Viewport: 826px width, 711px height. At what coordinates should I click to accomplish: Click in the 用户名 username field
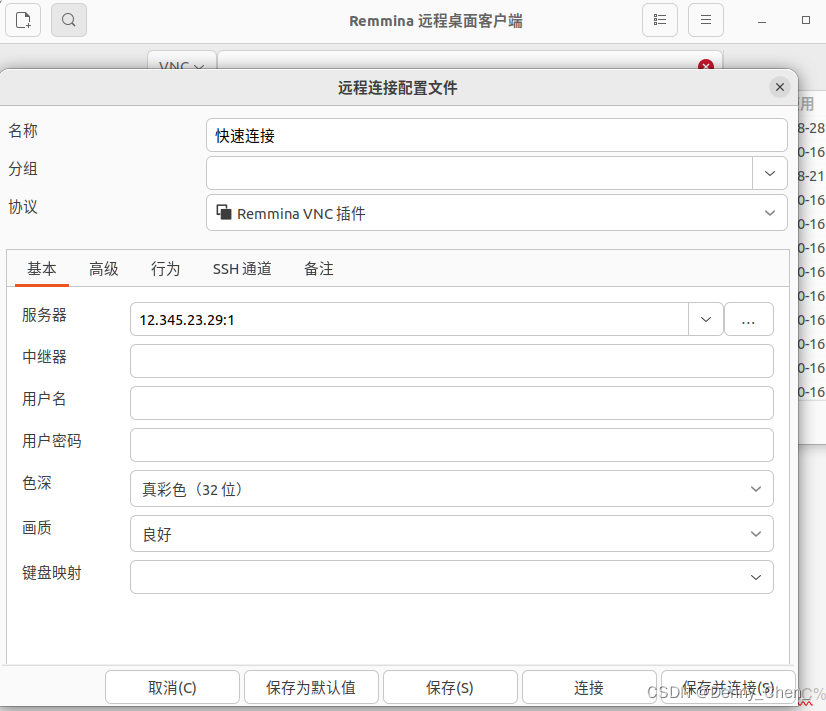coord(451,403)
